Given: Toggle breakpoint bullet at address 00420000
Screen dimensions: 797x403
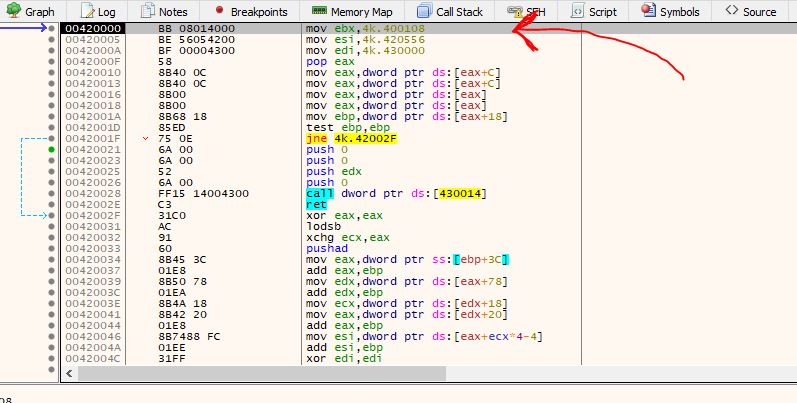Looking at the screenshot, I should (52, 29).
